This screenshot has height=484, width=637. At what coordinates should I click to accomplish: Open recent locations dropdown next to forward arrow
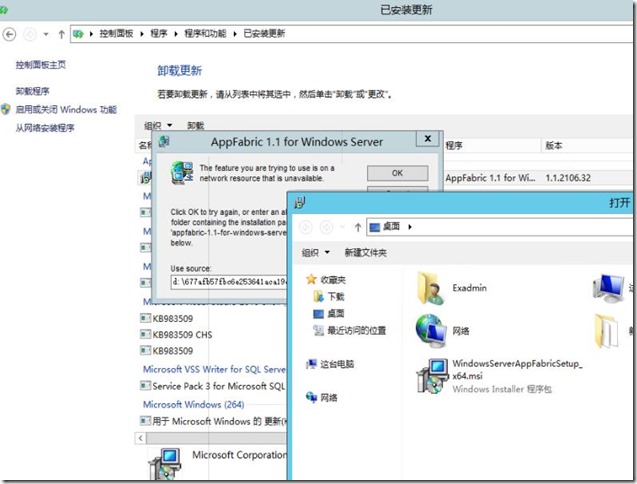46,34
